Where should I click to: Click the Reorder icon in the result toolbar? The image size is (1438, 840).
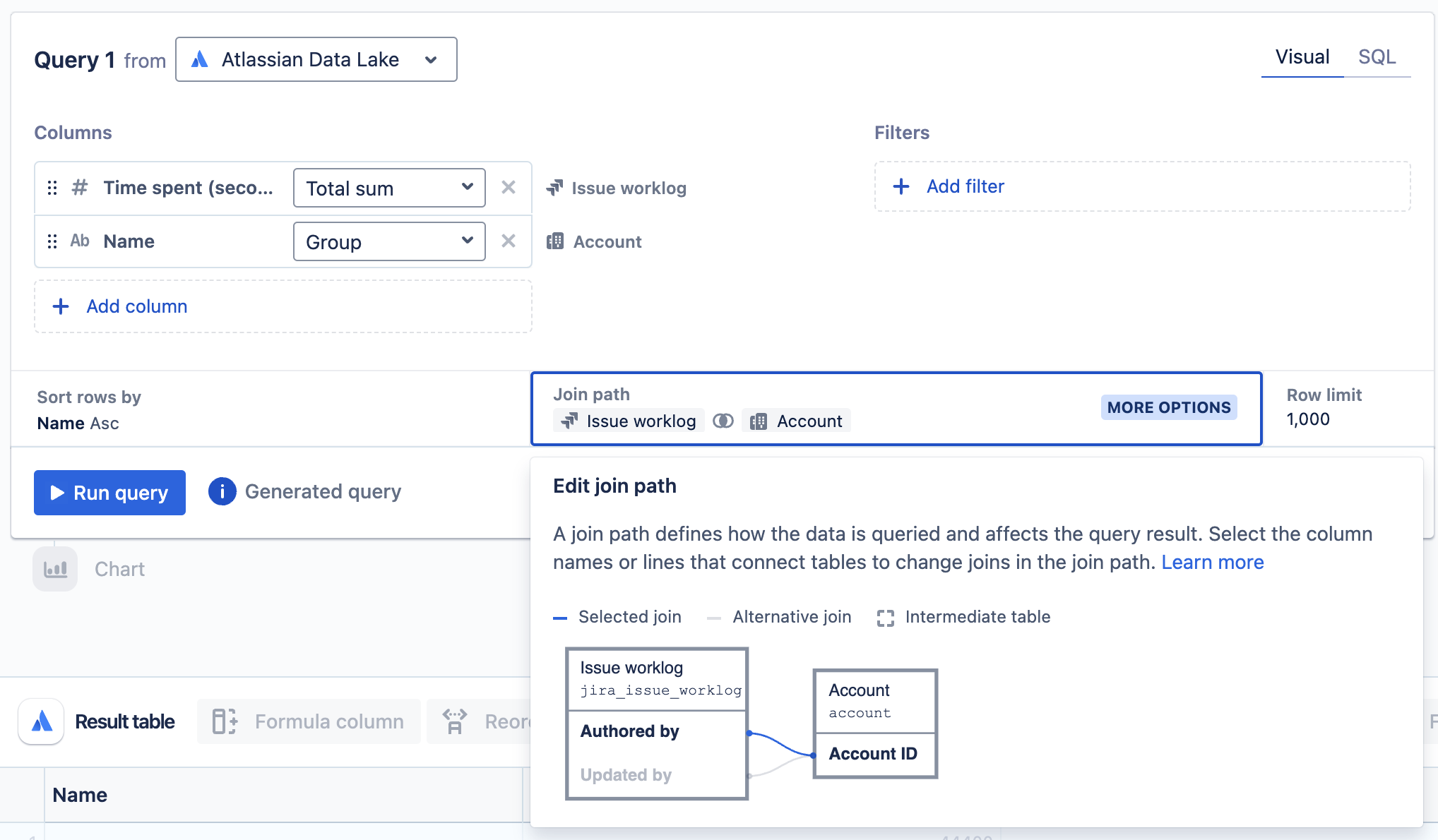456,721
